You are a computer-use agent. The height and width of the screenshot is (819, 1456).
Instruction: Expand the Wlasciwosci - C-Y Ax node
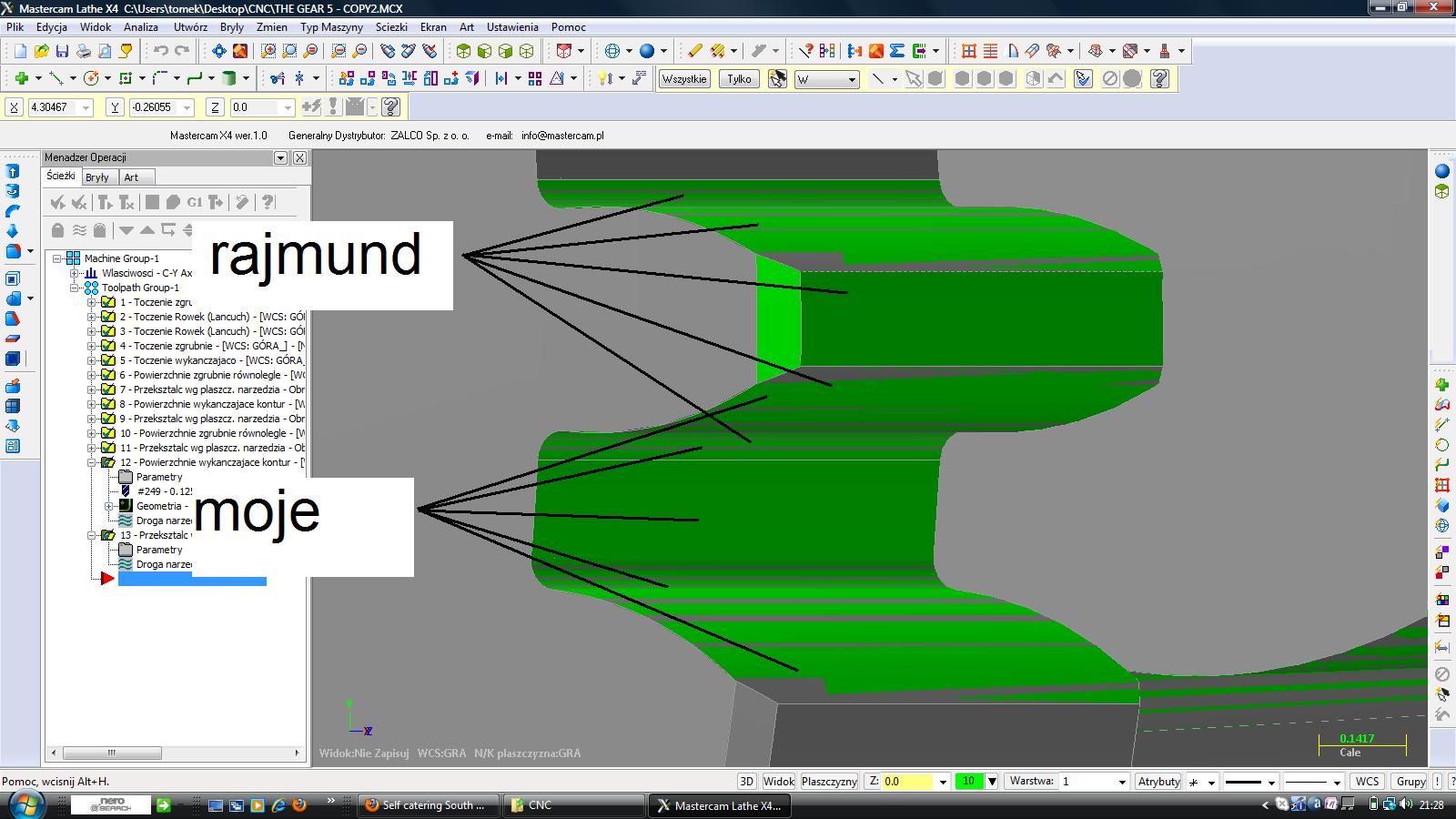click(x=75, y=273)
